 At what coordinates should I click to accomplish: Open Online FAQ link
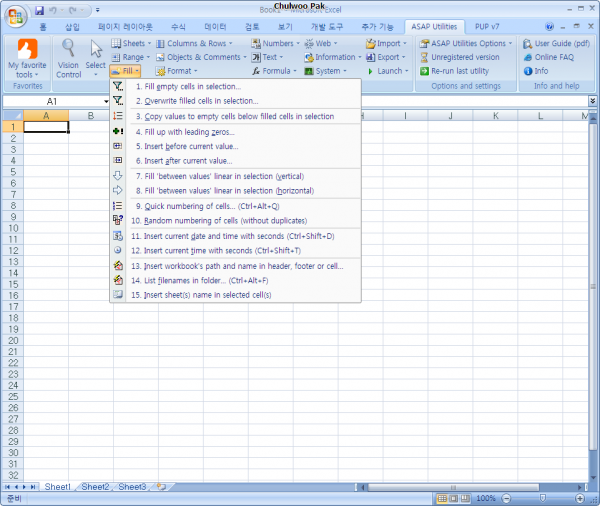[549, 57]
